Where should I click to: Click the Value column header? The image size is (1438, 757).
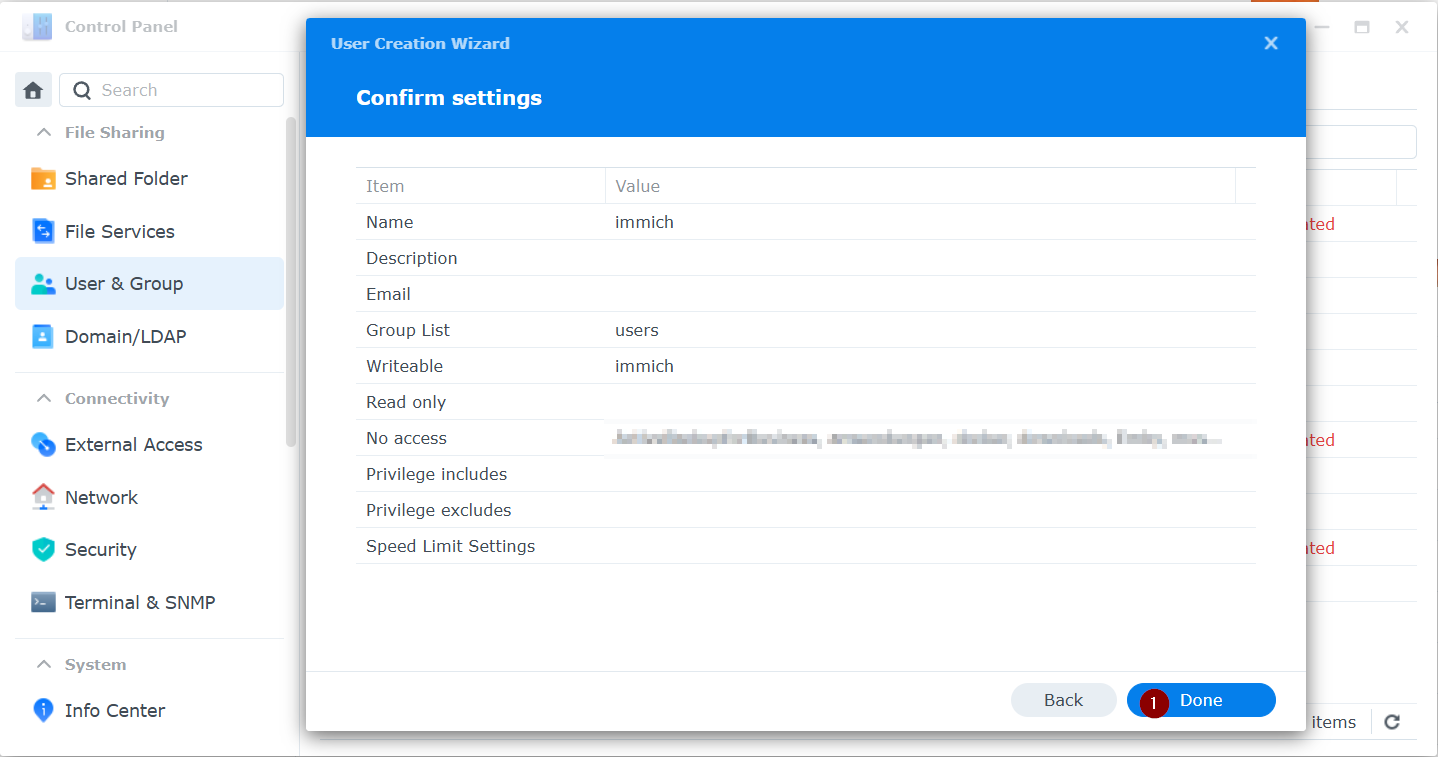[x=920, y=186]
